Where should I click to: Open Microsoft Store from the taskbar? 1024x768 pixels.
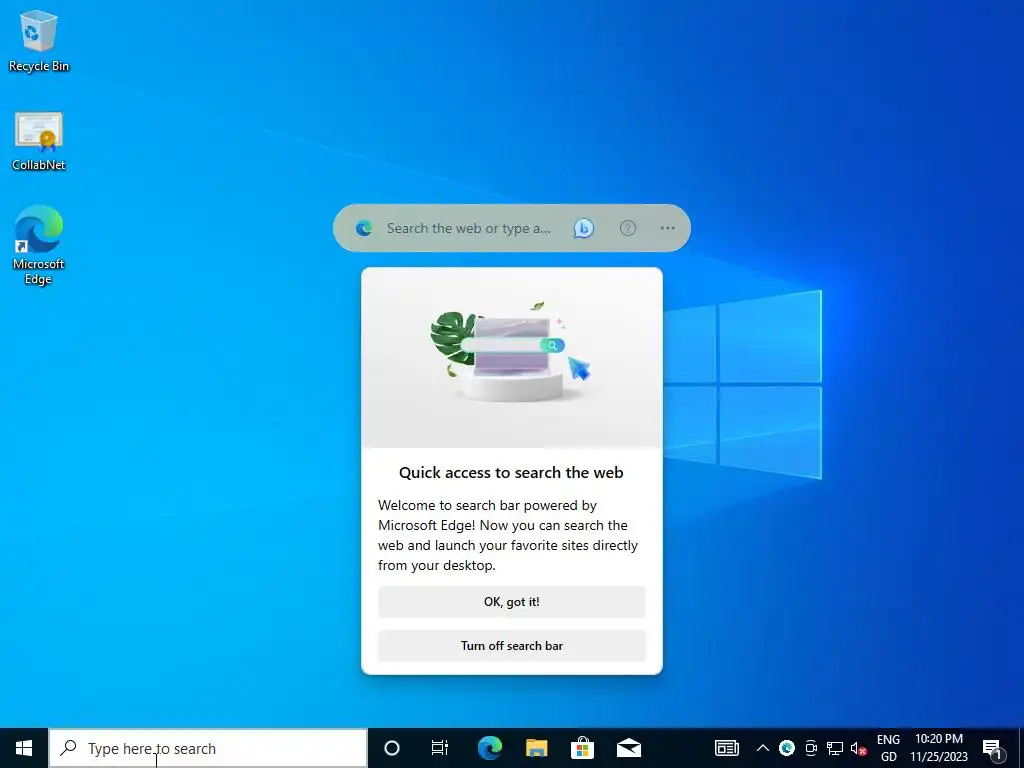pyautogui.click(x=583, y=748)
